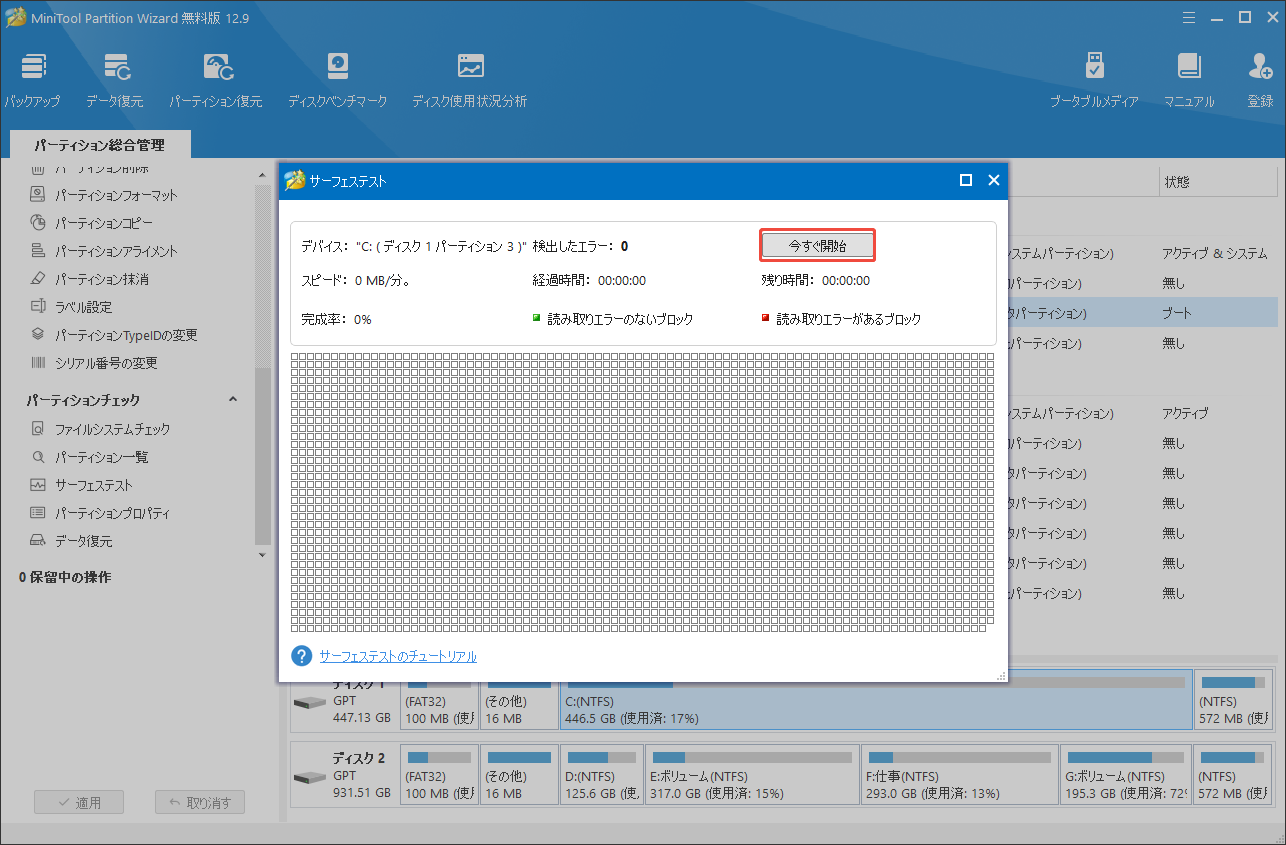Image resolution: width=1286 pixels, height=845 pixels.
Task: Select シリアル番号の変更 in sidebar
Action: point(94,363)
